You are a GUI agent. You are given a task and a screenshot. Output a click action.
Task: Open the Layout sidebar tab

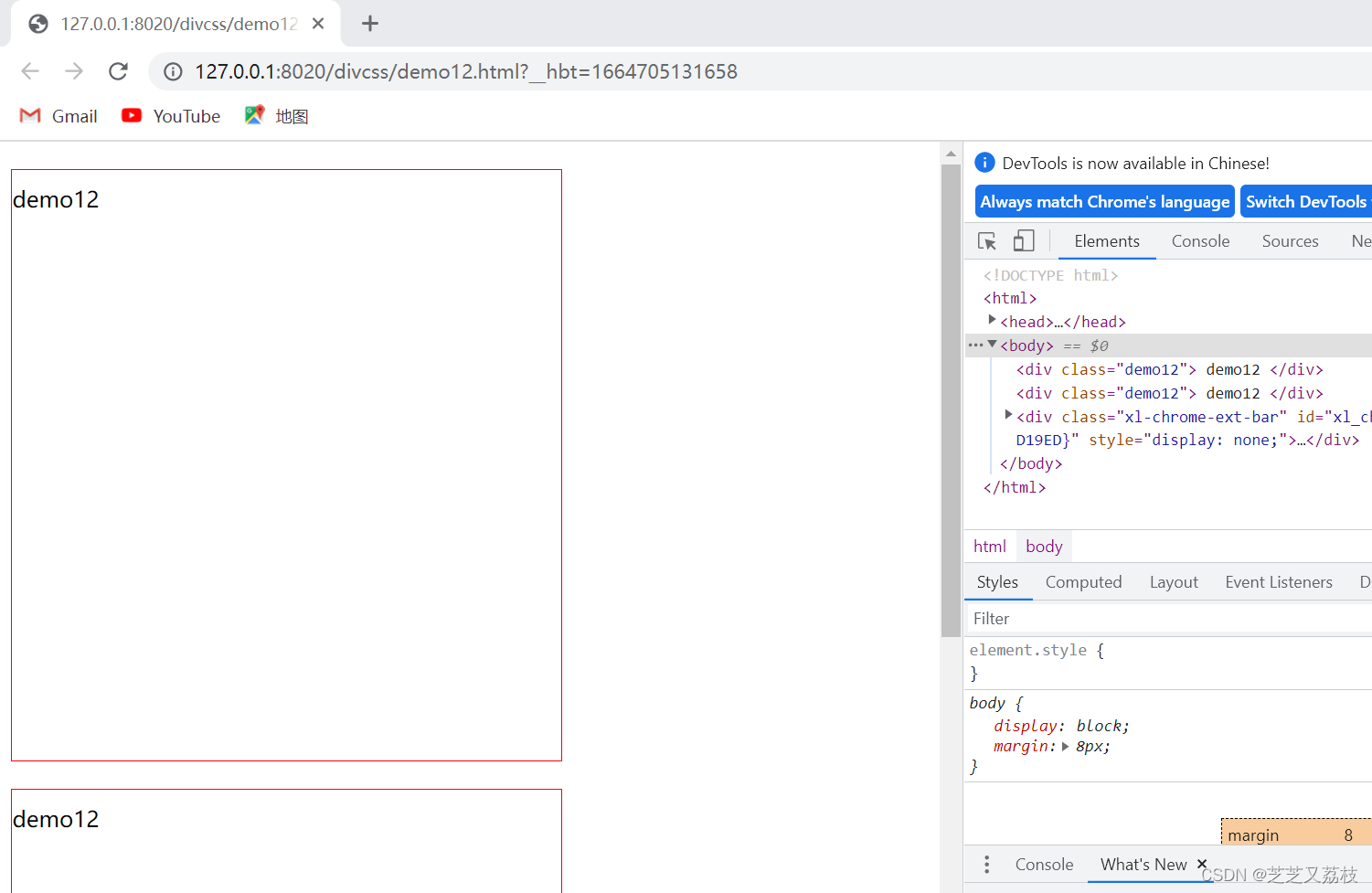(x=1174, y=582)
